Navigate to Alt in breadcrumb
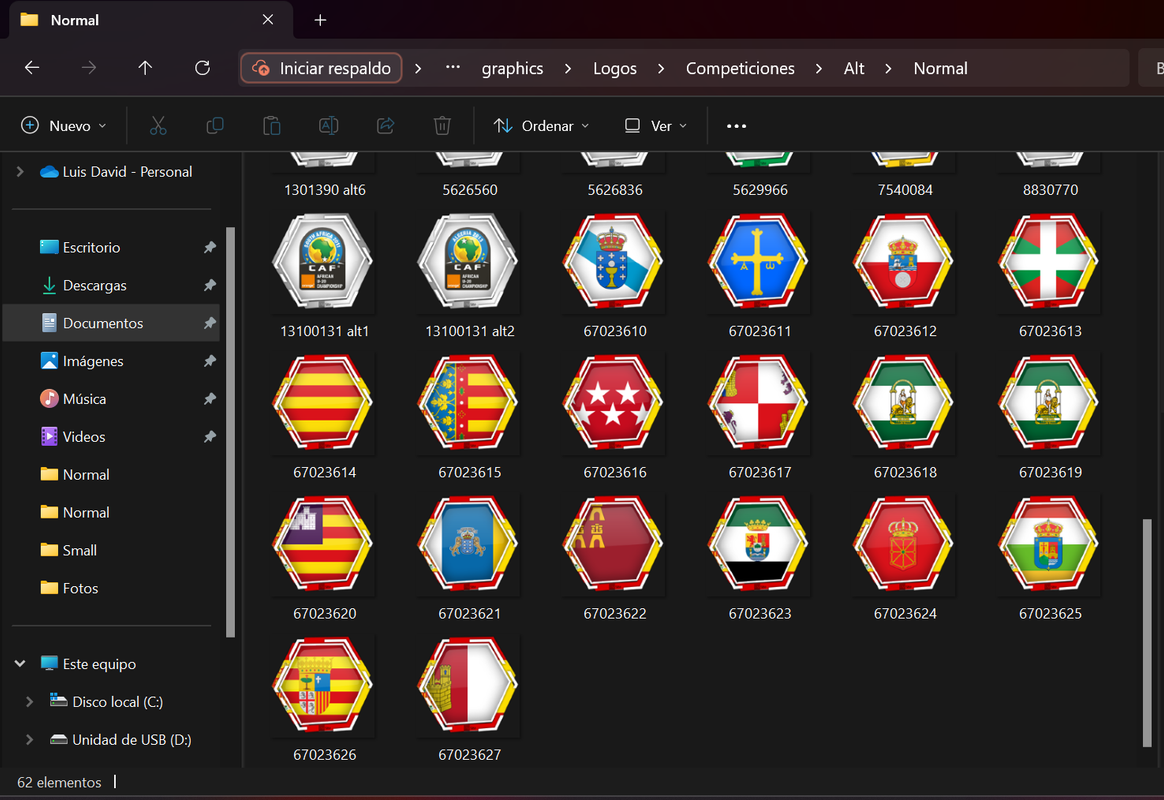The width and height of the screenshot is (1164, 800). coord(854,68)
